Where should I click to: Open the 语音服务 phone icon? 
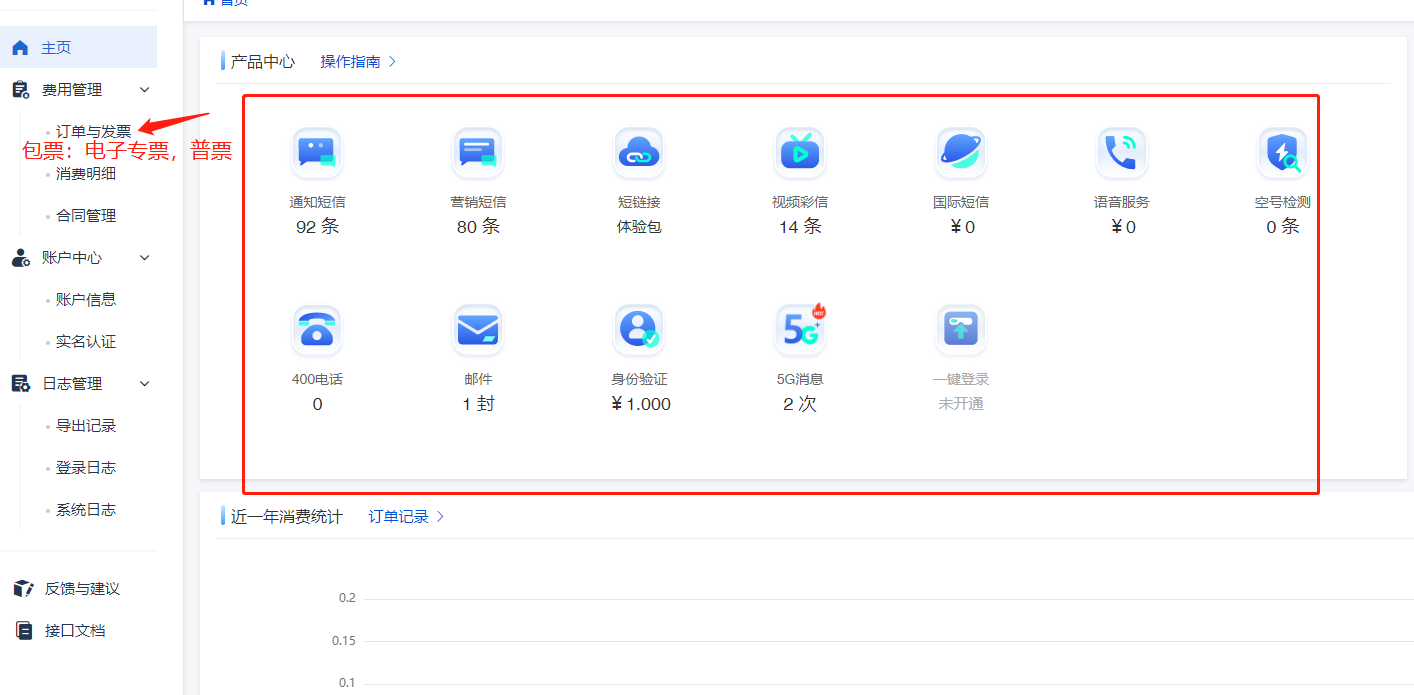pyautogui.click(x=1122, y=152)
